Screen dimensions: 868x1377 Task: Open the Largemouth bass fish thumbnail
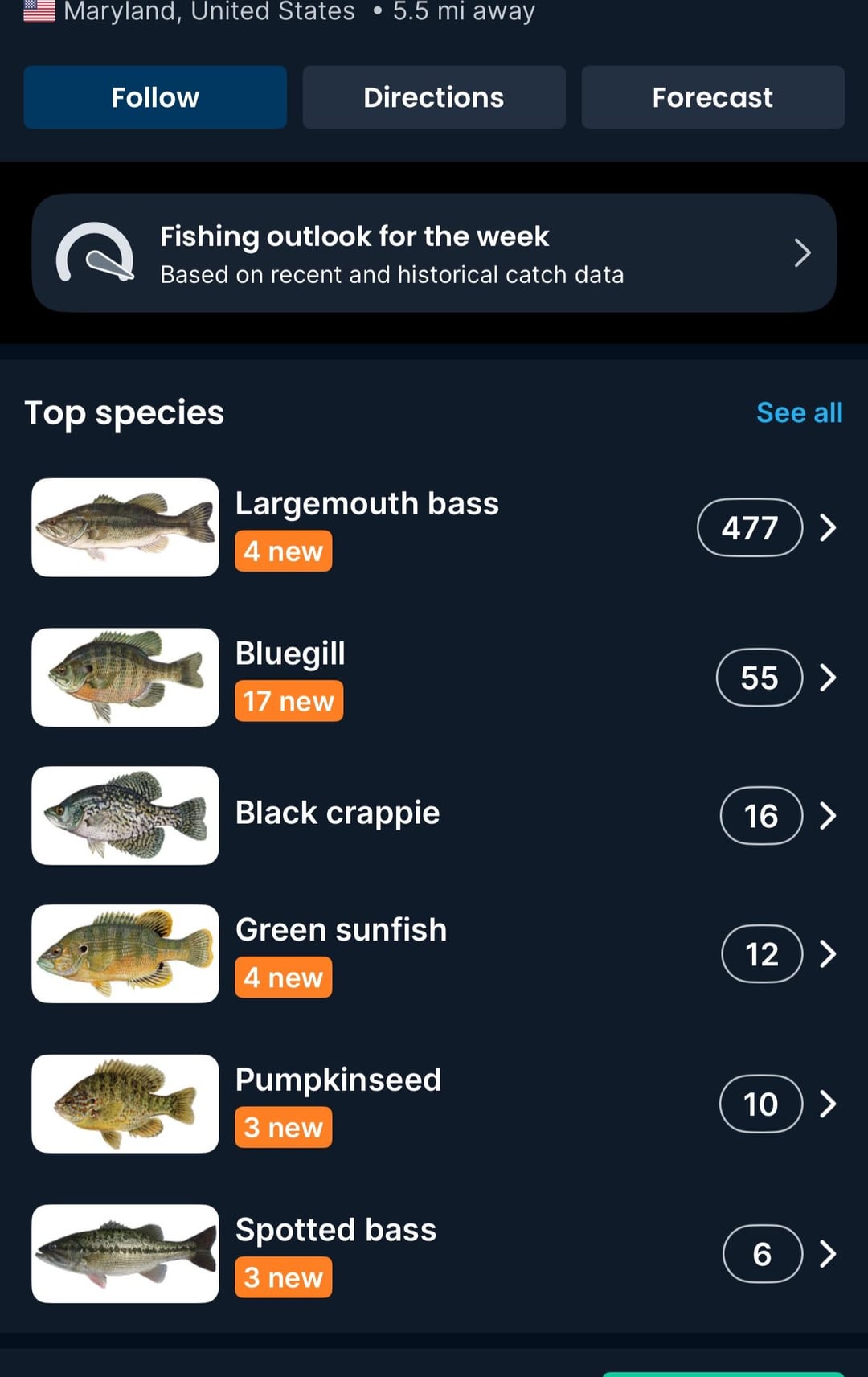click(x=125, y=527)
